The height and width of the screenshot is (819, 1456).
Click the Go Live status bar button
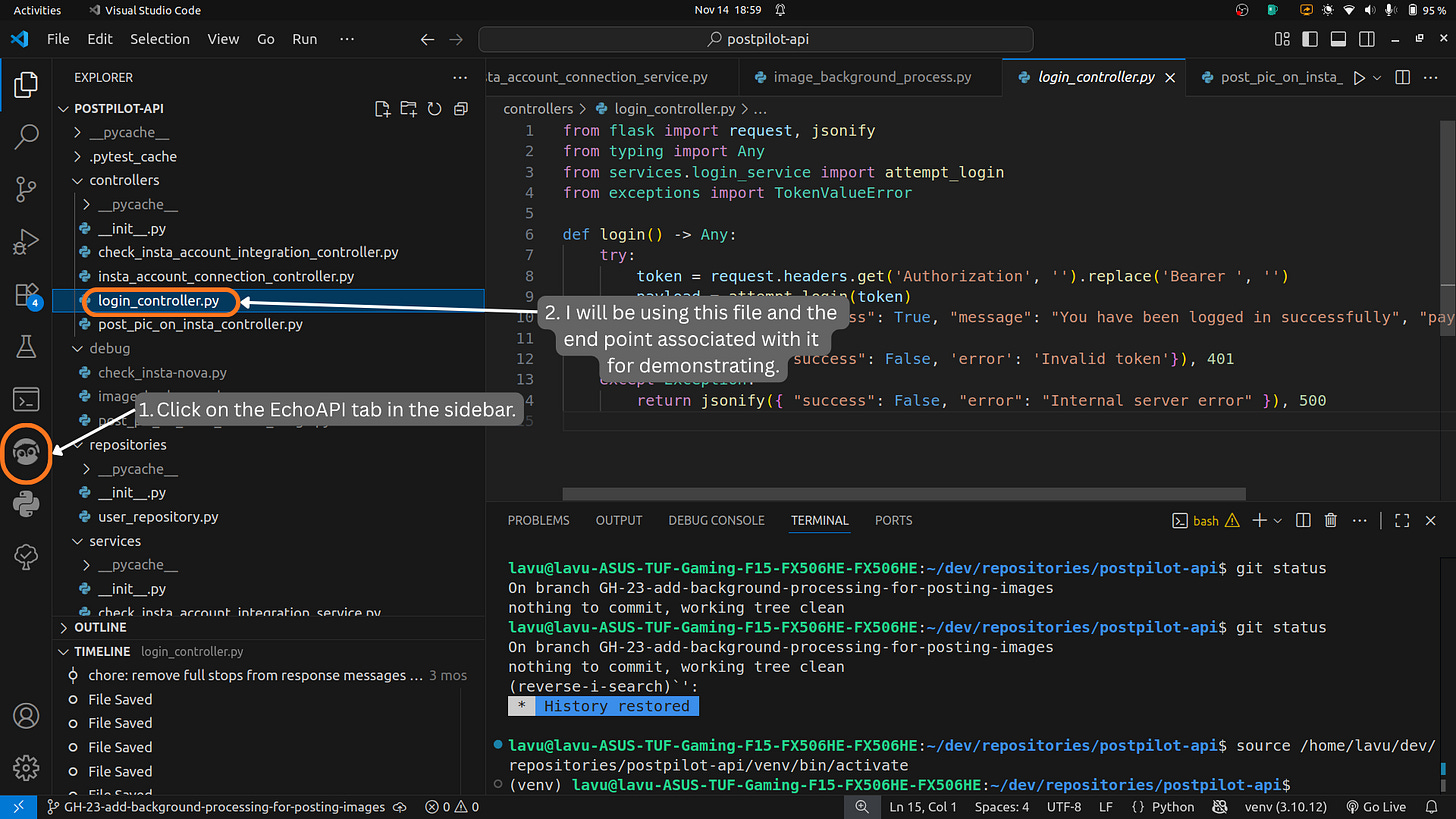point(1377,807)
